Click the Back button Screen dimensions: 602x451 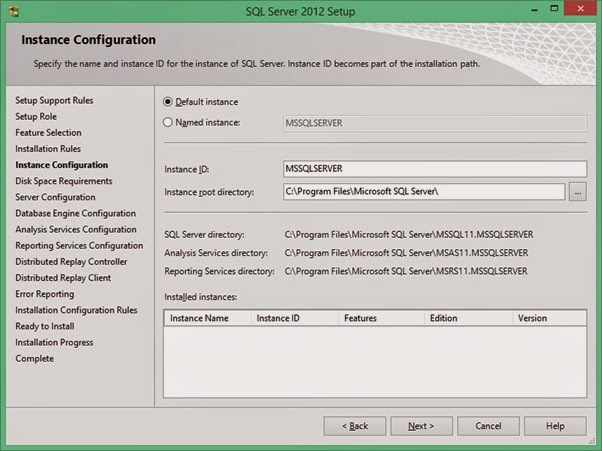pos(355,426)
